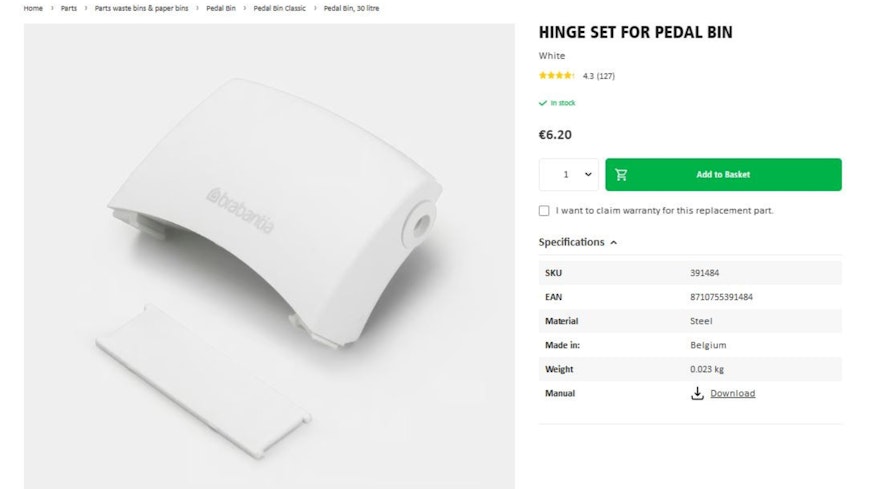Click the Download manual link
Image resolution: width=870 pixels, height=489 pixels.
coord(732,393)
